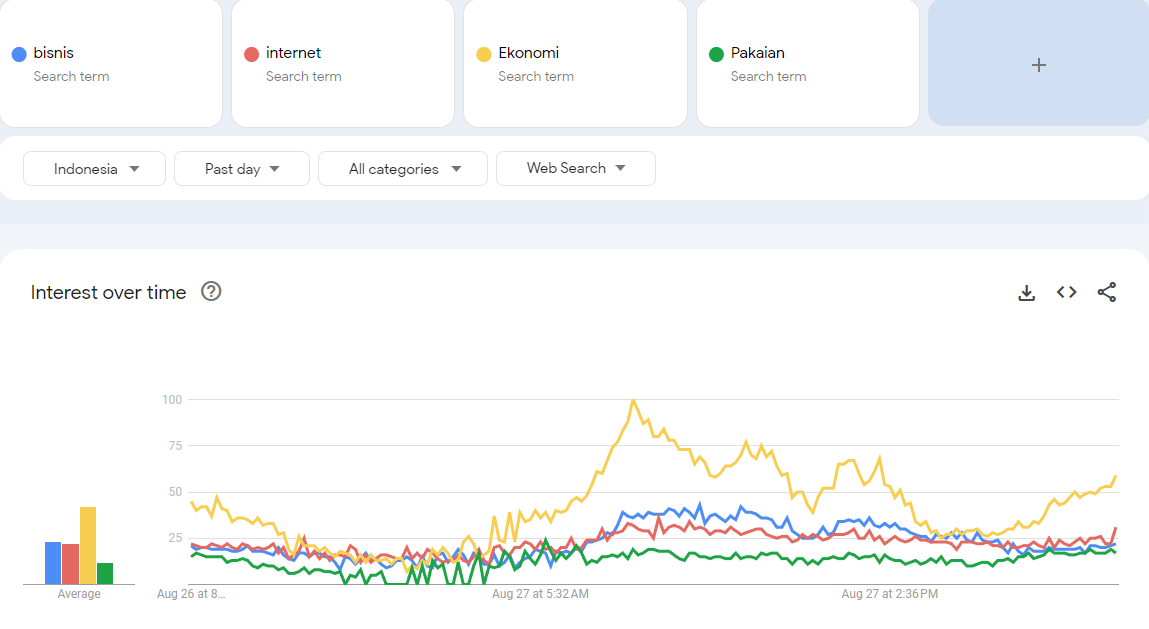Click the yellow color dot for Ekonomi
Image resolution: width=1149 pixels, height=629 pixels.
(481, 52)
